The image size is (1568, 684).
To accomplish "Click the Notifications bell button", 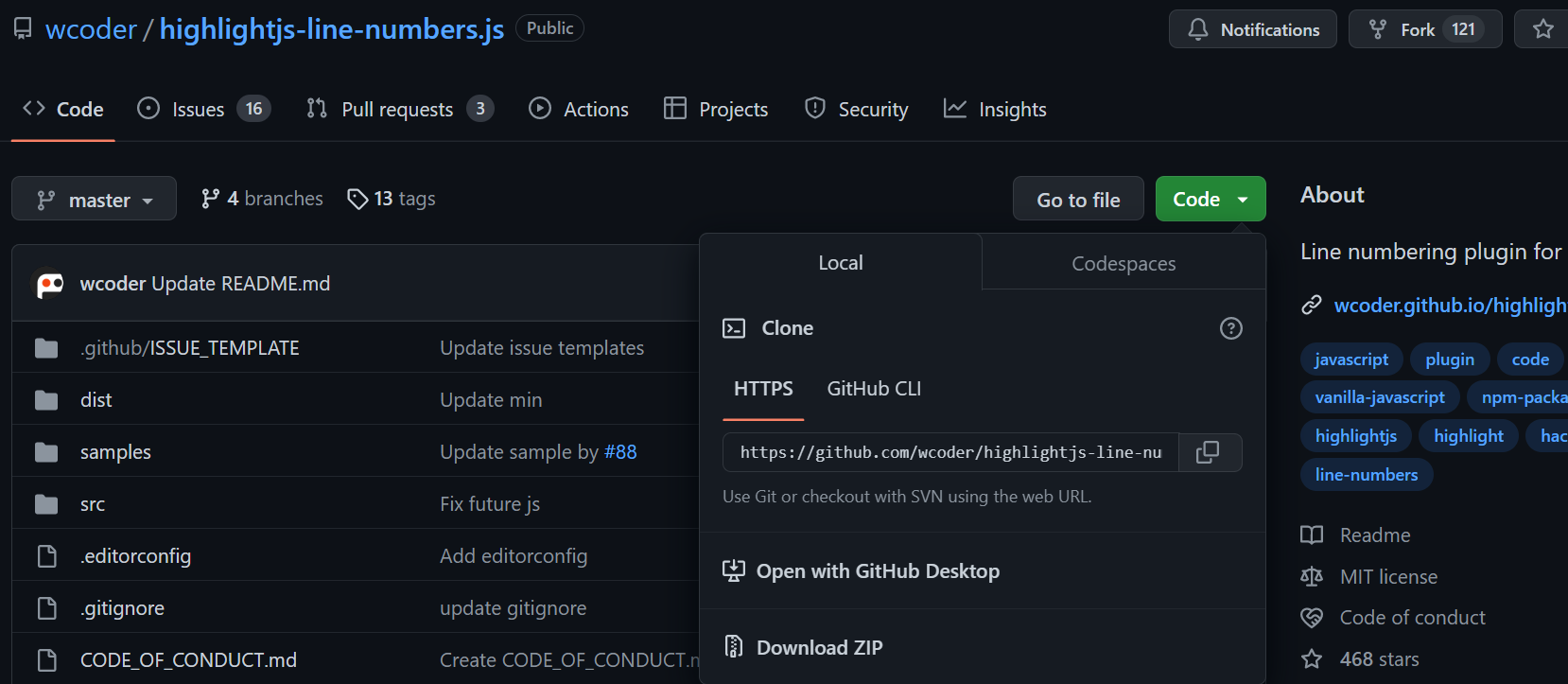I will (1252, 29).
